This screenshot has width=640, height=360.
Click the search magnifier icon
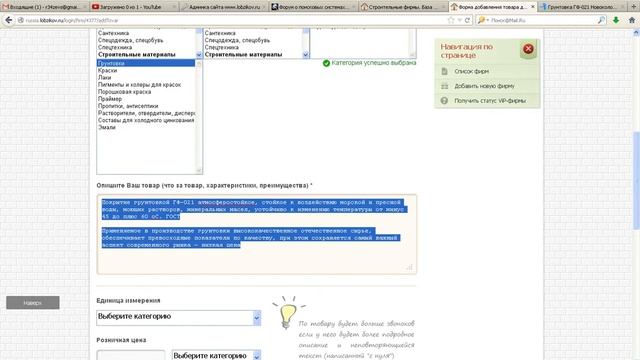[x=601, y=20]
